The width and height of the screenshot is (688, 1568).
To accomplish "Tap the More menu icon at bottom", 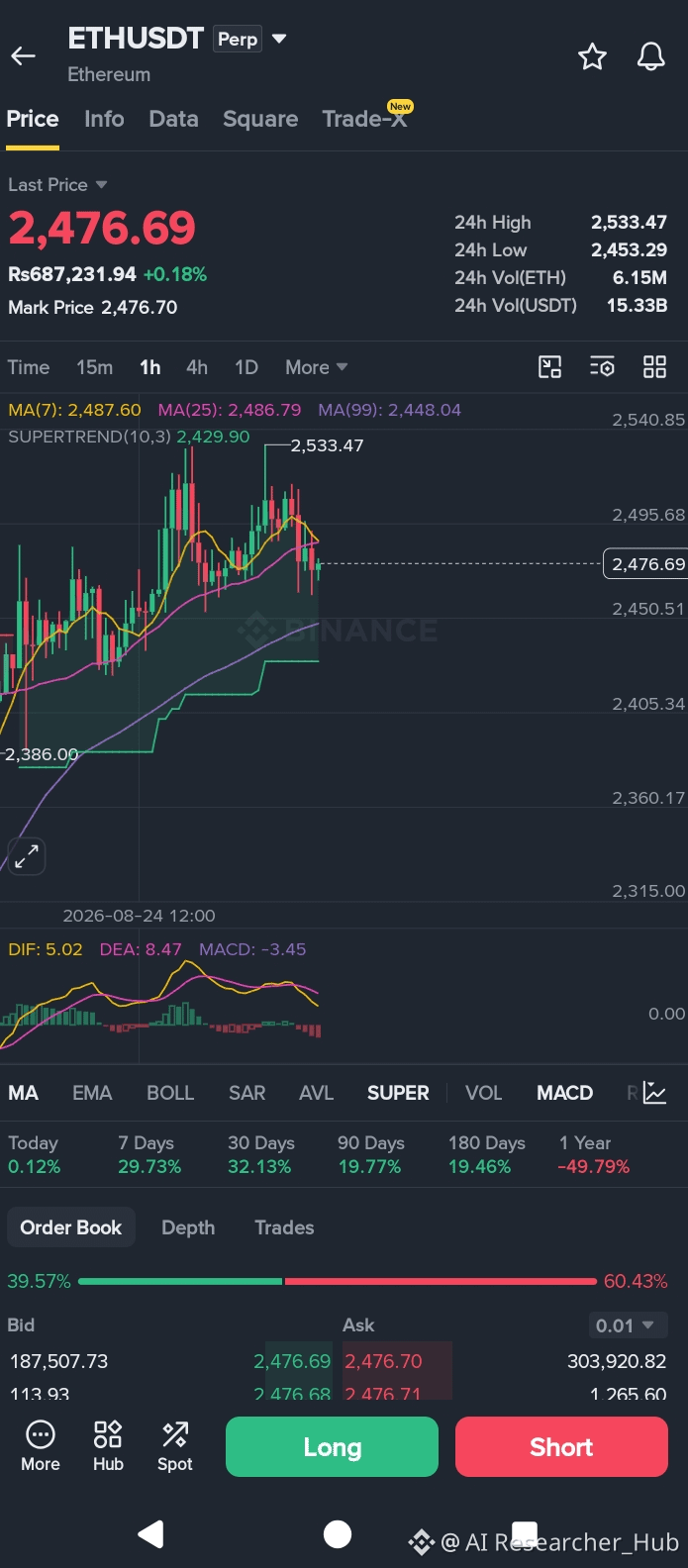I will 41,1446.
